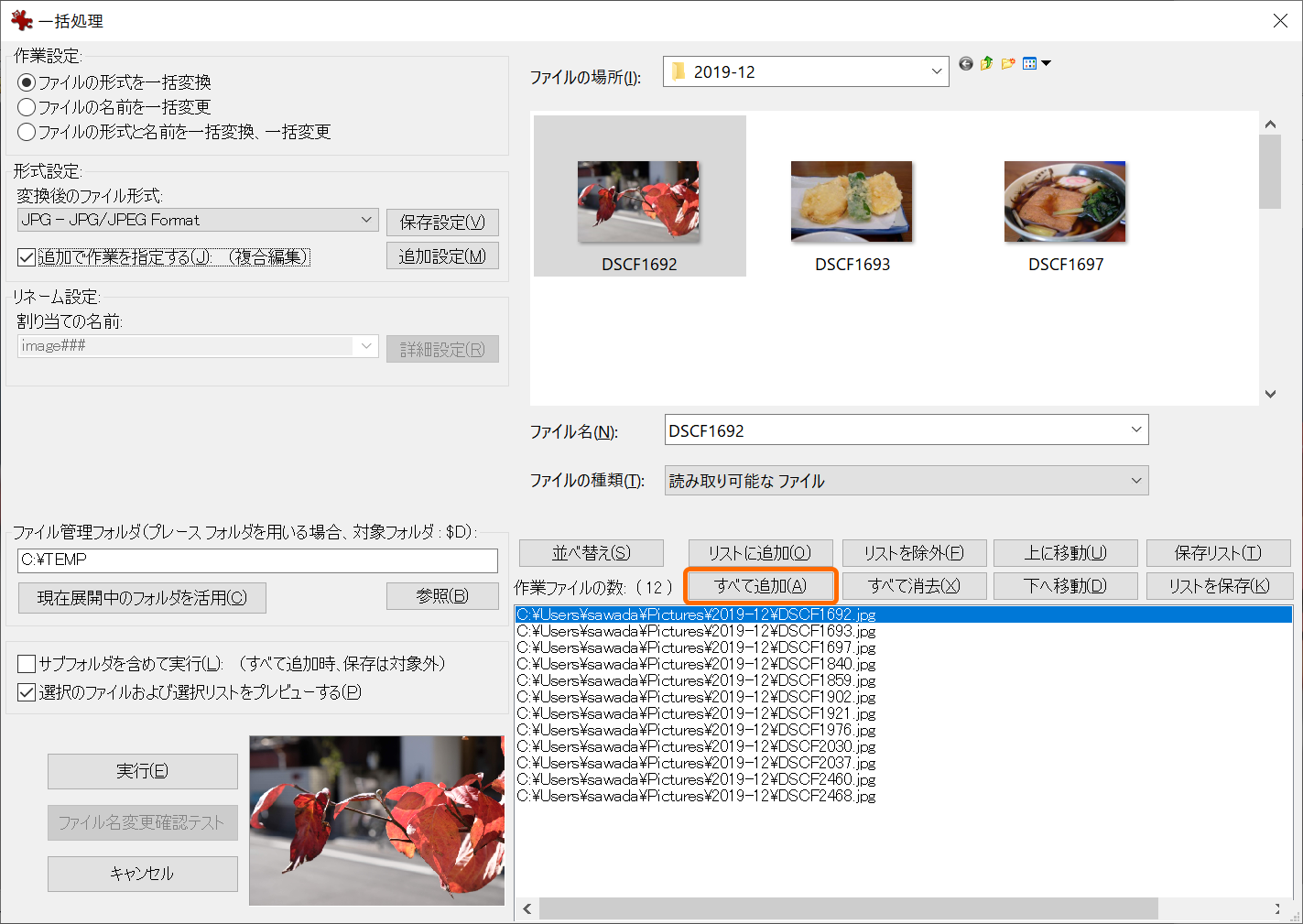
Task: Add all files with すべて追加(A)
Action: [761, 586]
